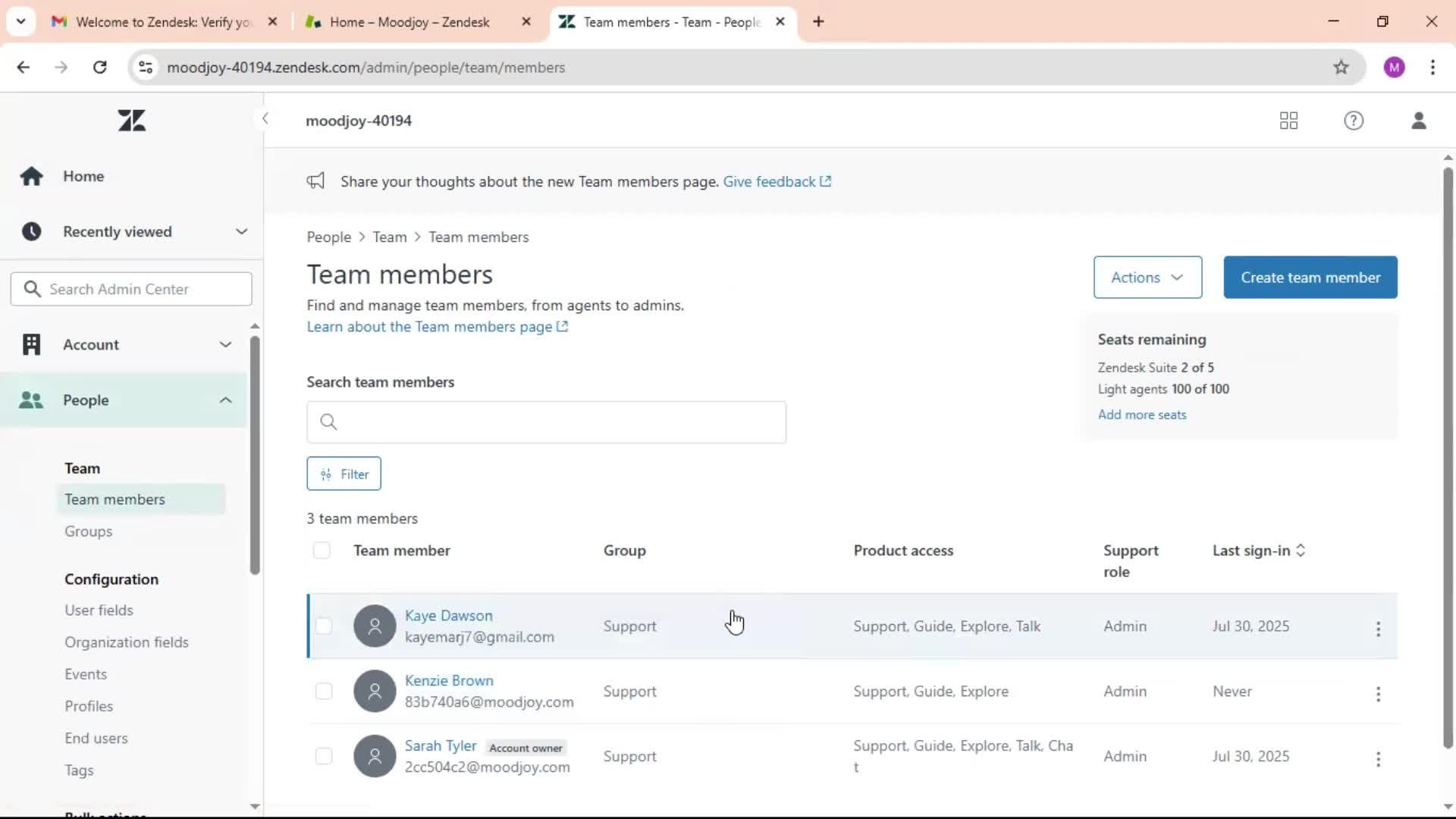Open a new browser tab
Screen dimensions: 1456x819
click(818, 21)
